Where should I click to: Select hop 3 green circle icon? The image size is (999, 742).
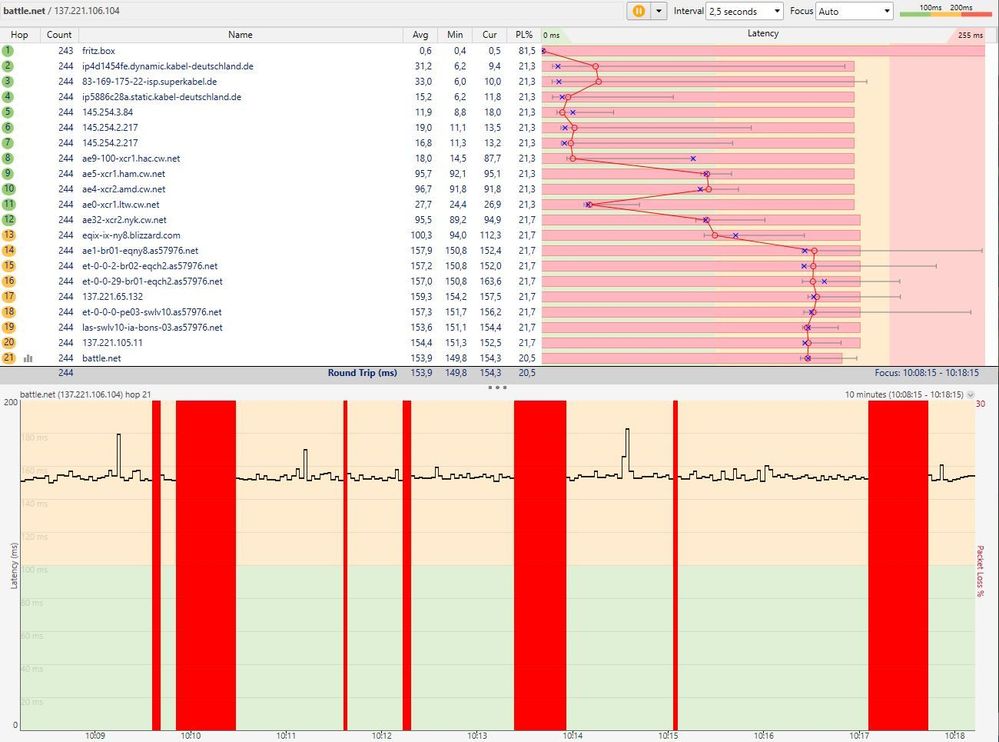[8, 82]
